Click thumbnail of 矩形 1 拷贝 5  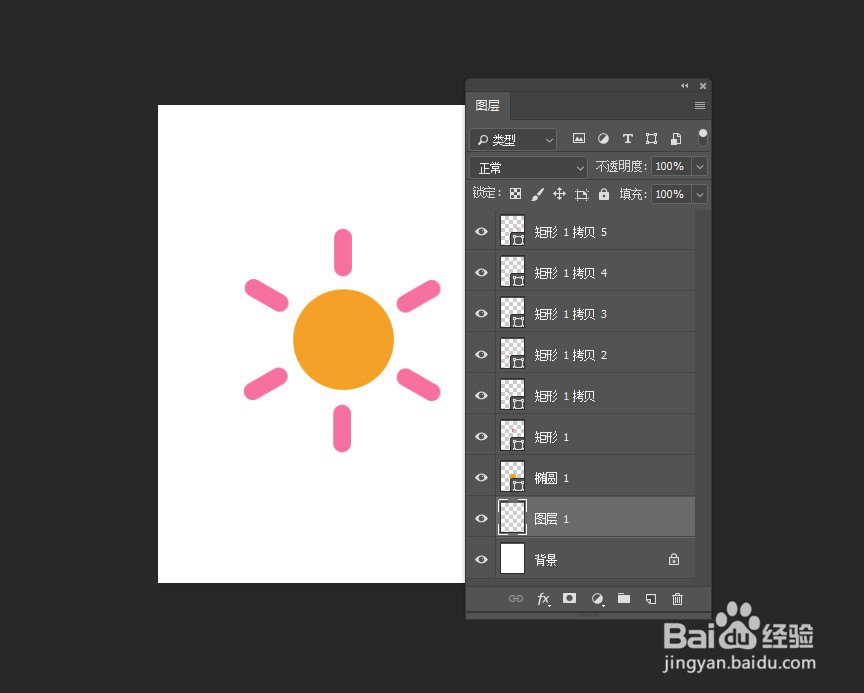(x=512, y=231)
